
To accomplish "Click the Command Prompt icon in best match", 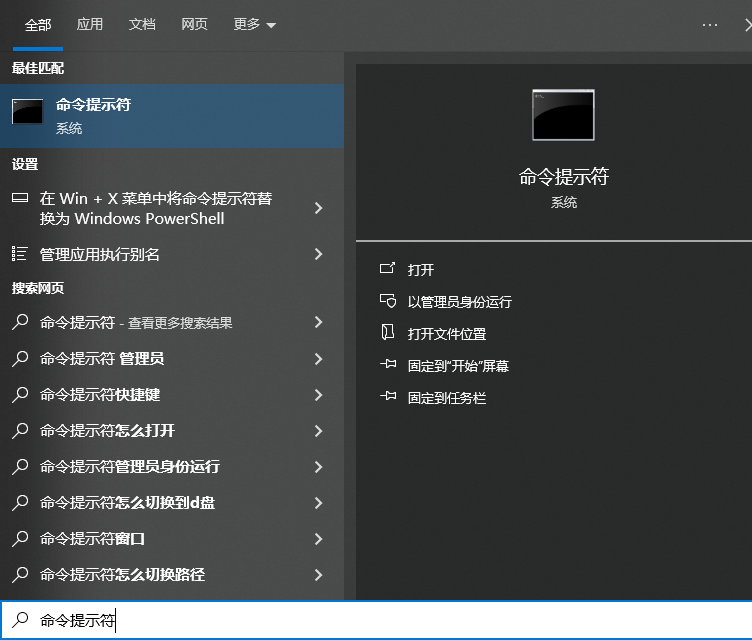I will pos(27,112).
